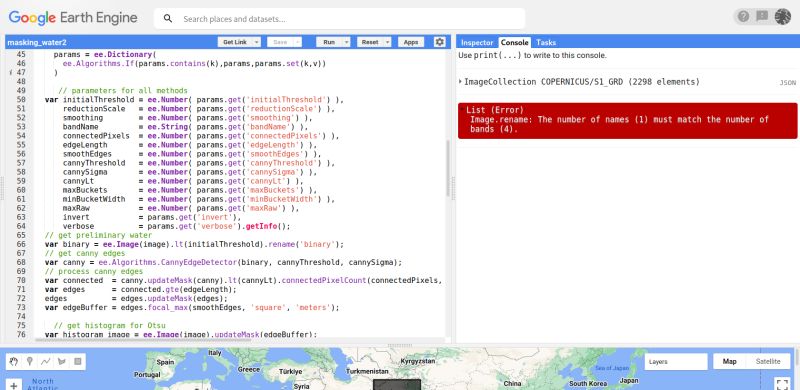Click the horizontal panel resize handle
Screen dimensions: 800x390
tap(400, 346)
